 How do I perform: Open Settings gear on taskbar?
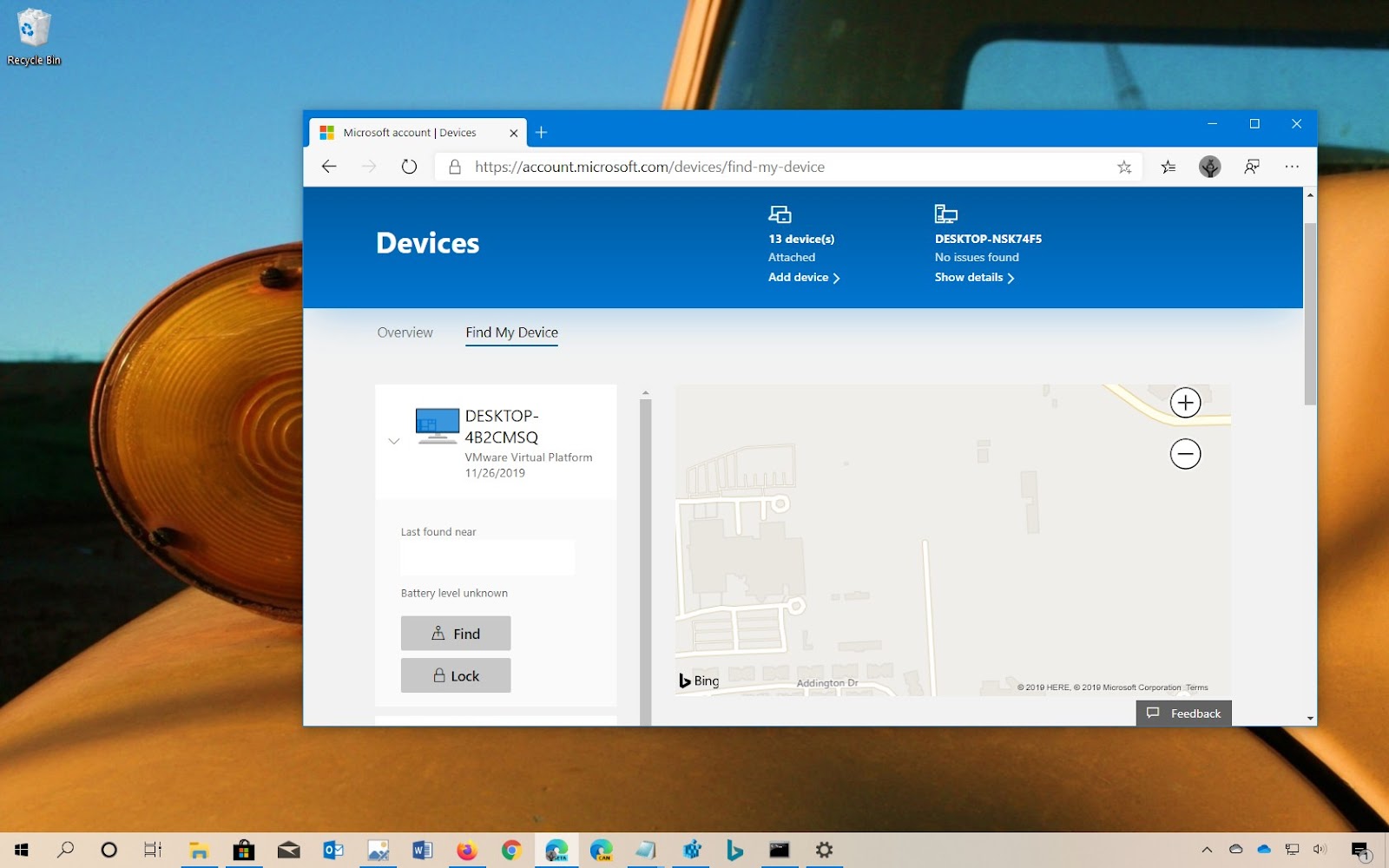pyautogui.click(x=824, y=850)
